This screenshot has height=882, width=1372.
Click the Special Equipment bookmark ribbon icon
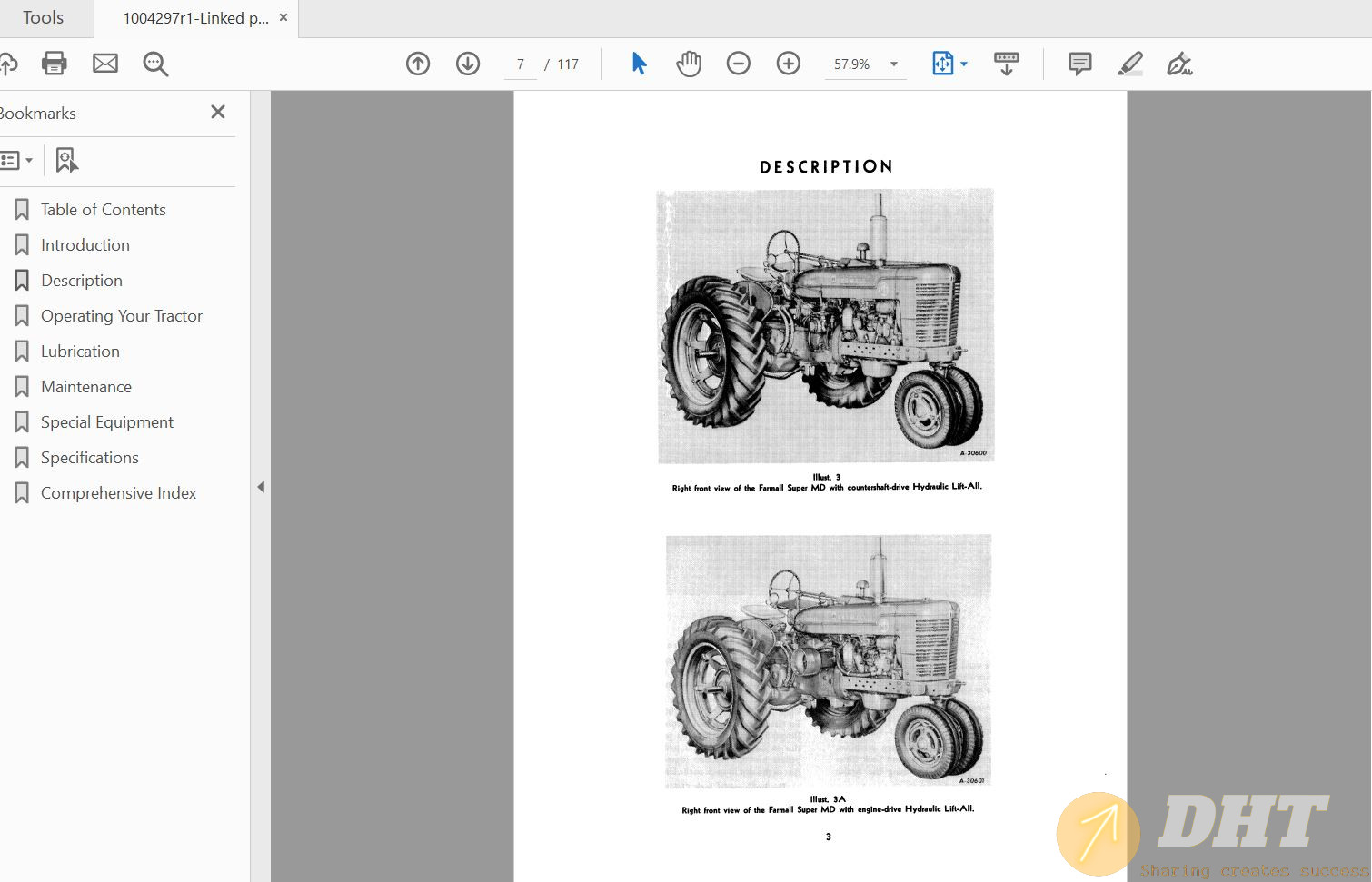[x=22, y=422]
